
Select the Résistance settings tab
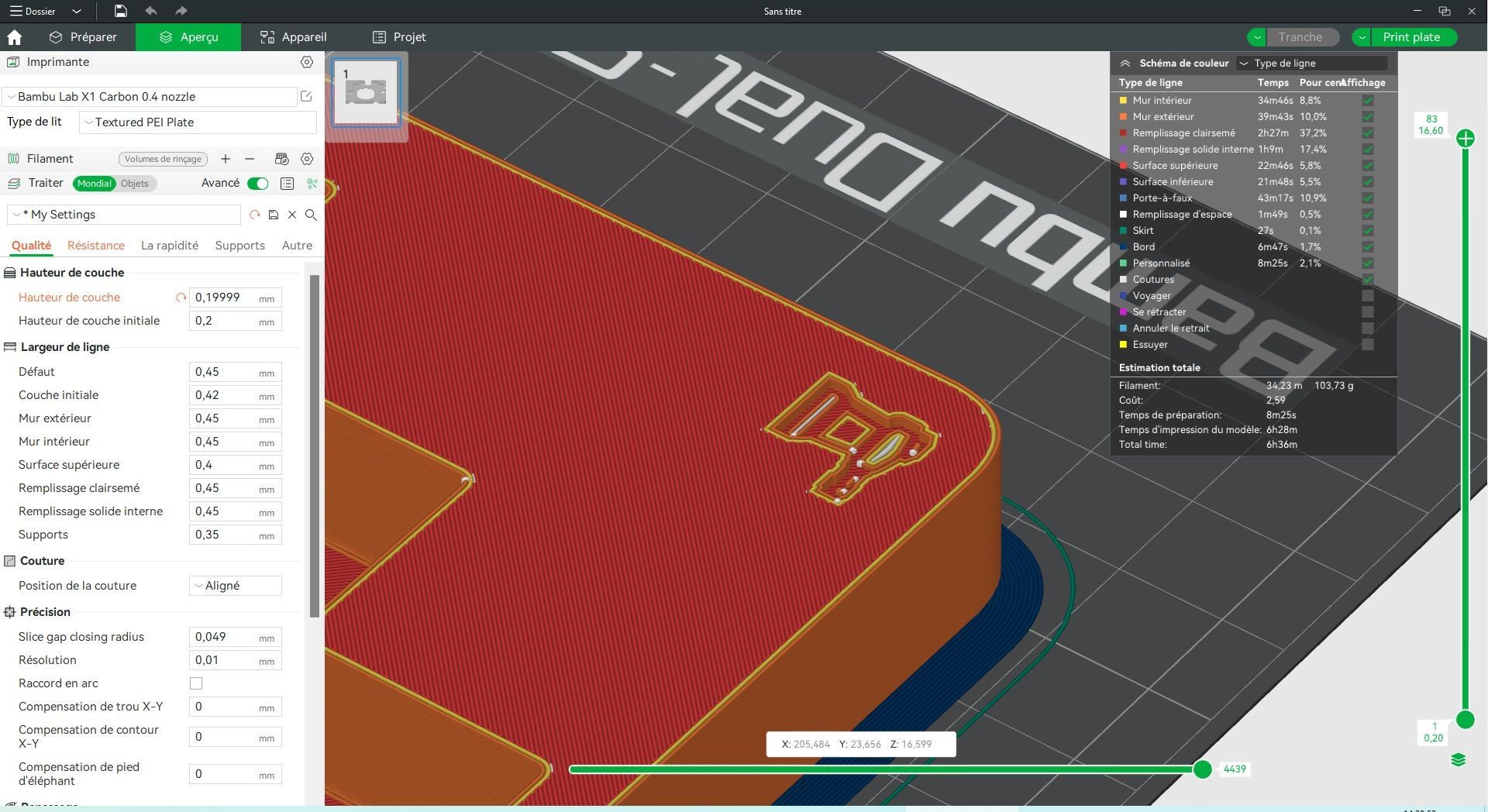tap(96, 246)
